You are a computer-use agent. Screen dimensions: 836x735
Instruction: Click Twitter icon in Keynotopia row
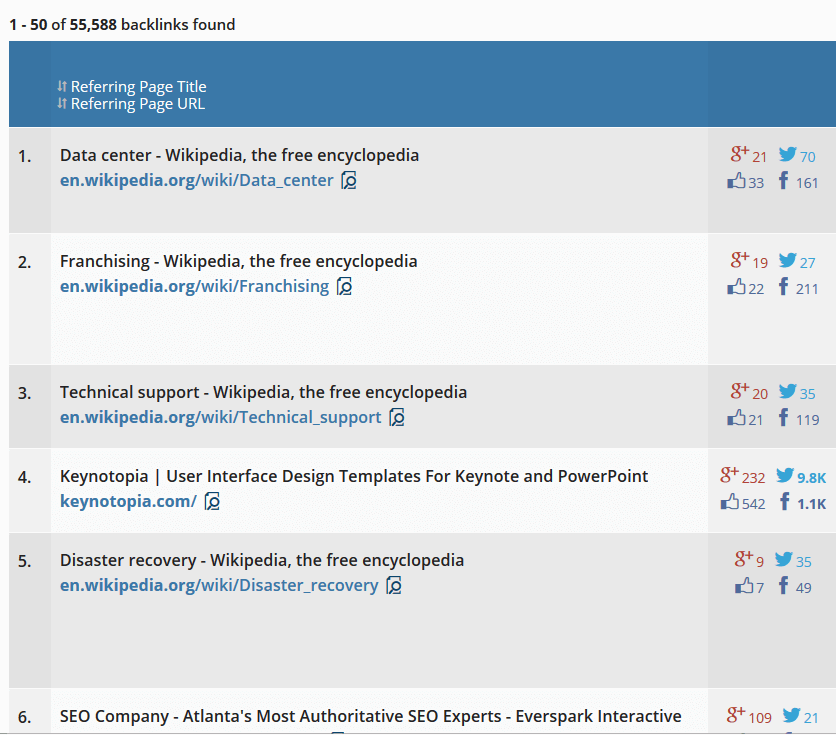coord(785,475)
